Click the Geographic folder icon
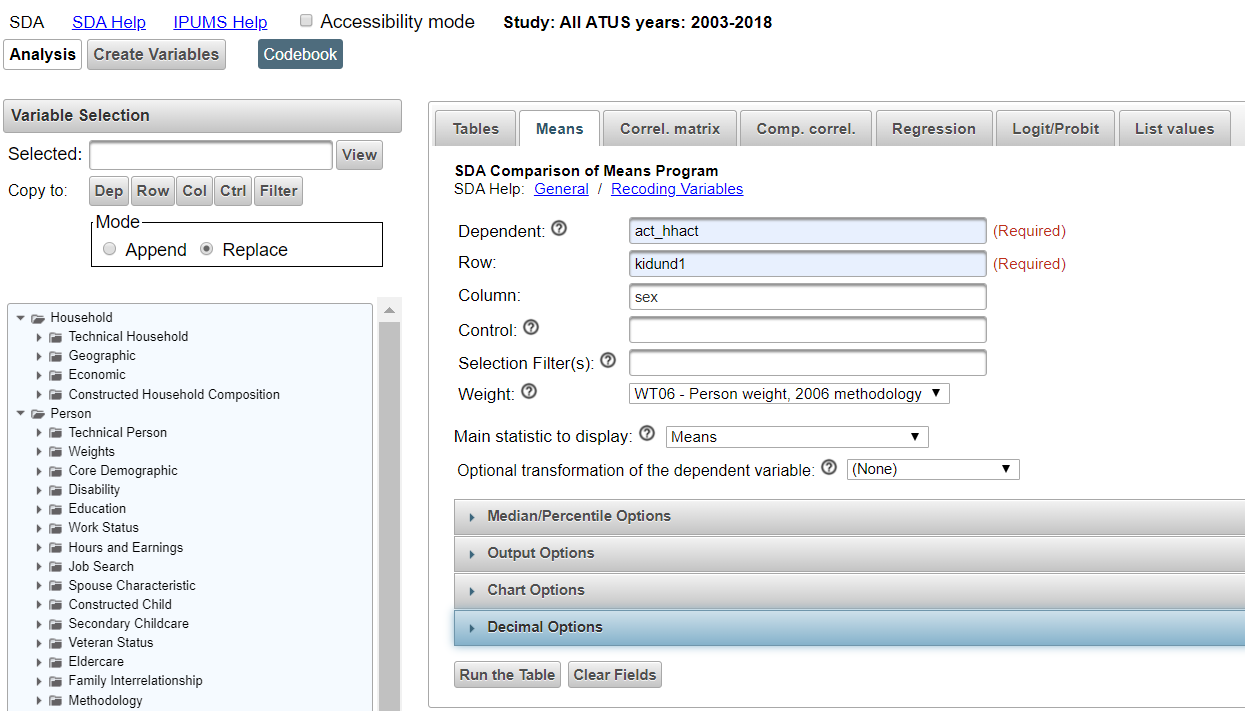The width and height of the screenshot is (1245, 711). [56, 356]
